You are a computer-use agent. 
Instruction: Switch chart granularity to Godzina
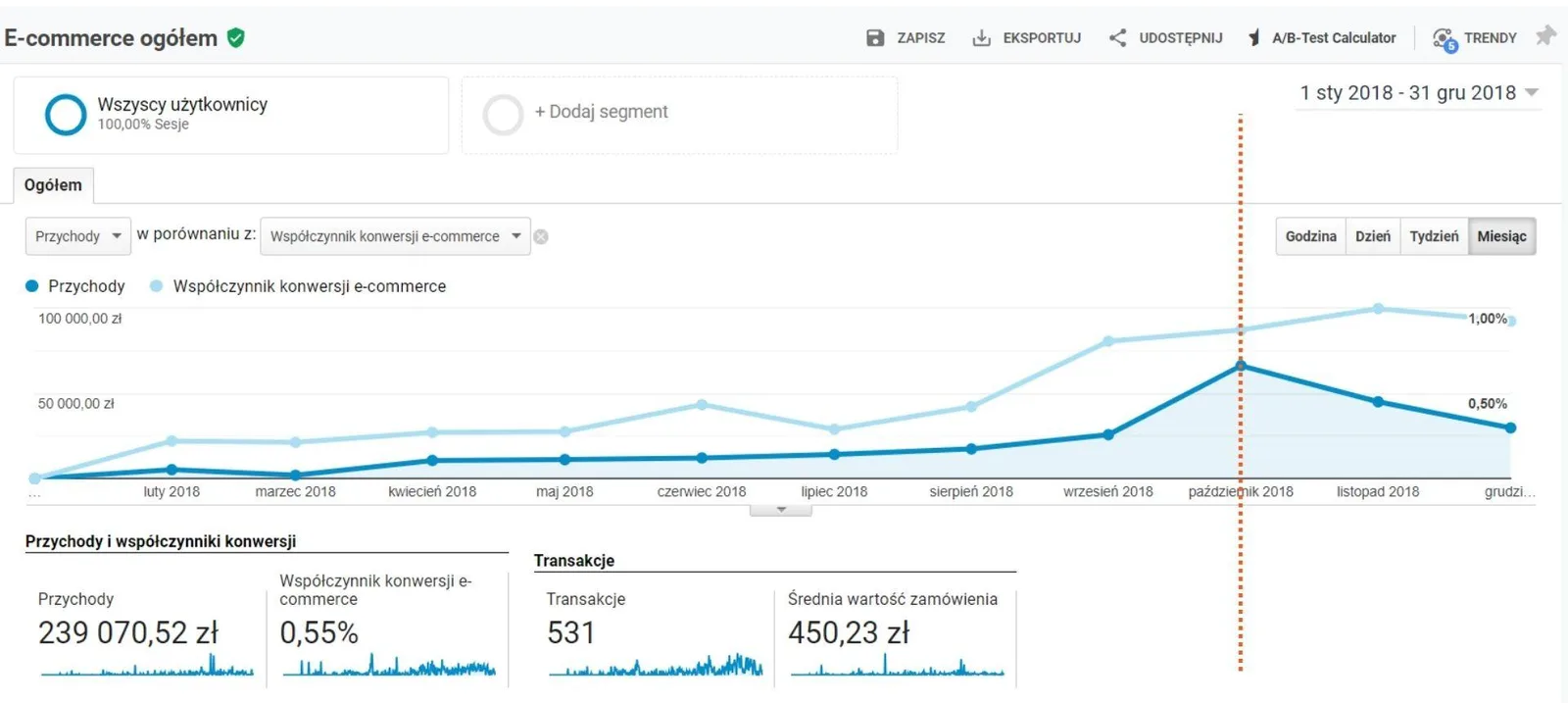pyautogui.click(x=1310, y=236)
